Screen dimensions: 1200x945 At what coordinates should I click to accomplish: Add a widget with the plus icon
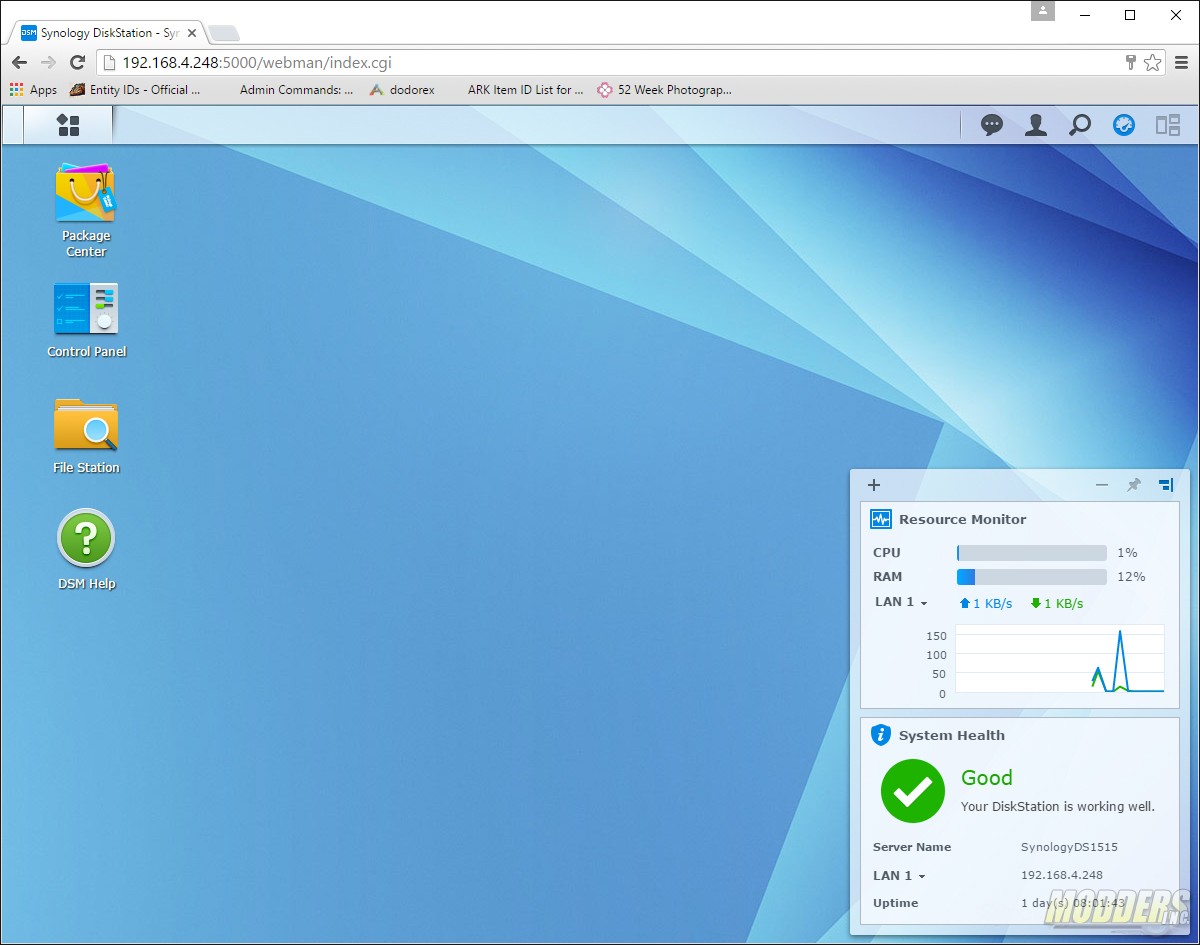tap(874, 485)
